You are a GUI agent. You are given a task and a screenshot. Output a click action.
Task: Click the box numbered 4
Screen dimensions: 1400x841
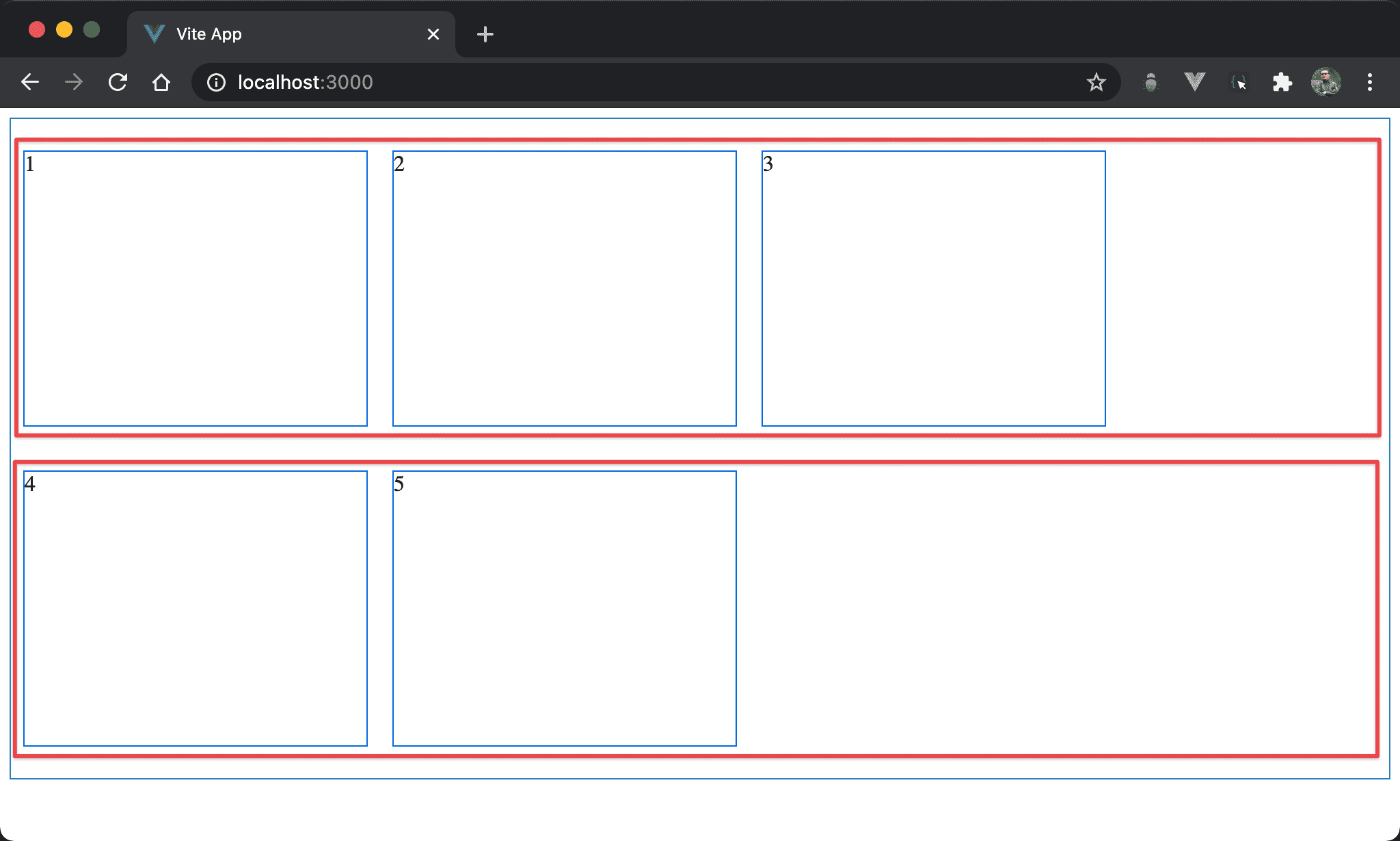coord(196,609)
